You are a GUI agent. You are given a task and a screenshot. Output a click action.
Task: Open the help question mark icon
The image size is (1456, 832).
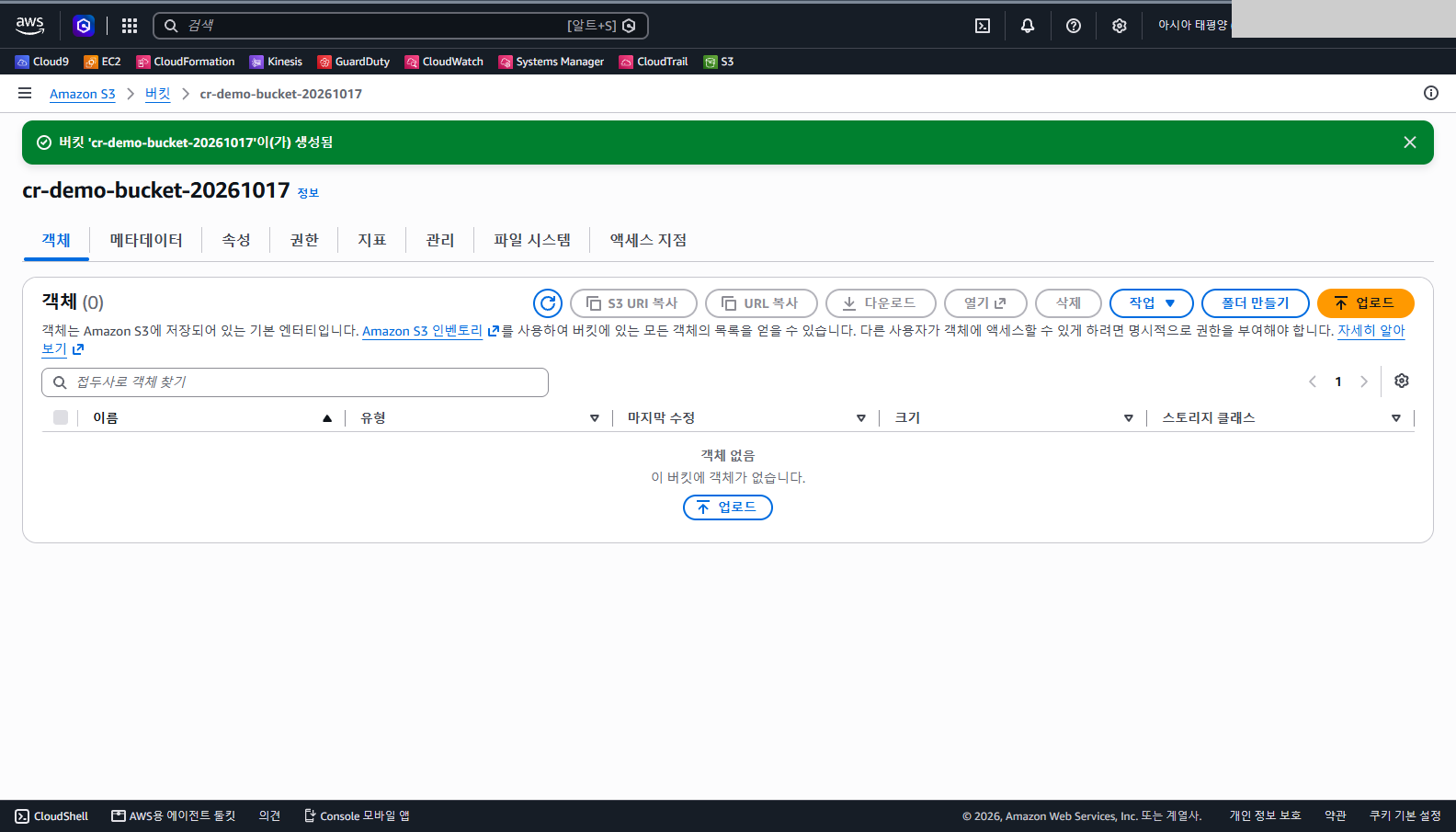pos(1074,26)
